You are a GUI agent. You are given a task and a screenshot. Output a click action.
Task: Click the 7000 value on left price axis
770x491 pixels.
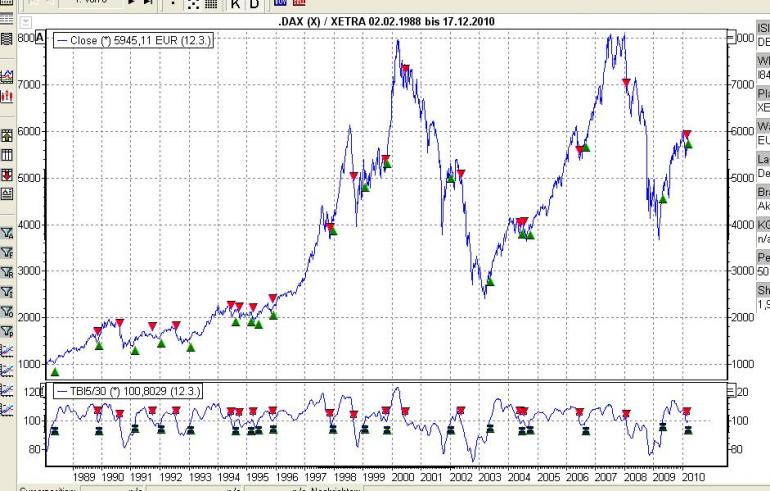click(29, 84)
